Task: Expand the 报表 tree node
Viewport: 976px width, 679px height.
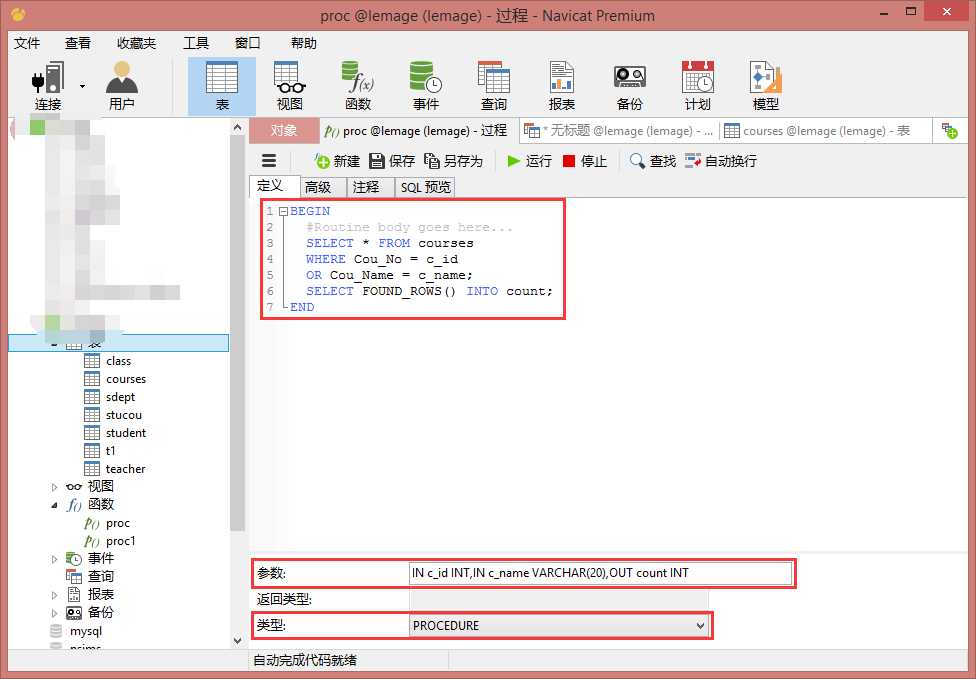Action: point(54,595)
